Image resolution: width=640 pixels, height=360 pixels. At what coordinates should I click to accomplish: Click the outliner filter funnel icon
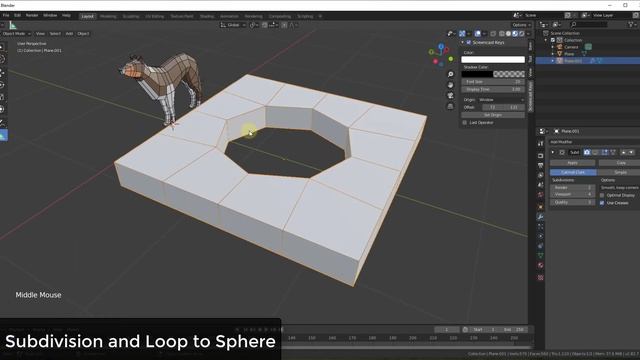(631, 25)
